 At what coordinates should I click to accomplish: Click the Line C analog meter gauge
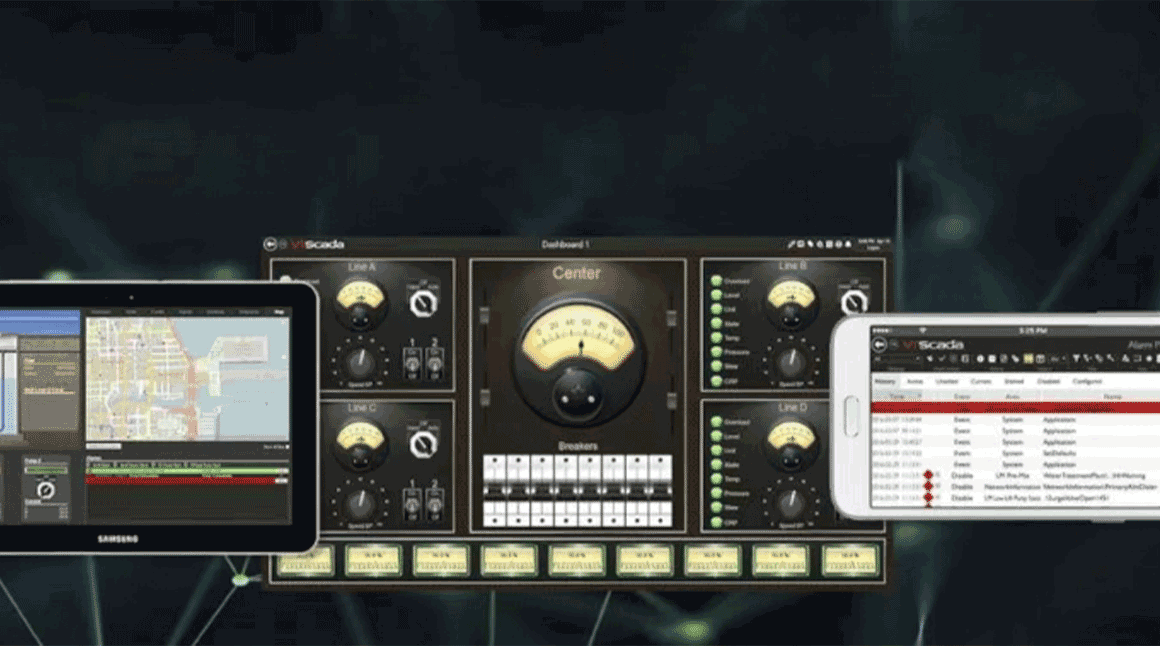[x=360, y=445]
